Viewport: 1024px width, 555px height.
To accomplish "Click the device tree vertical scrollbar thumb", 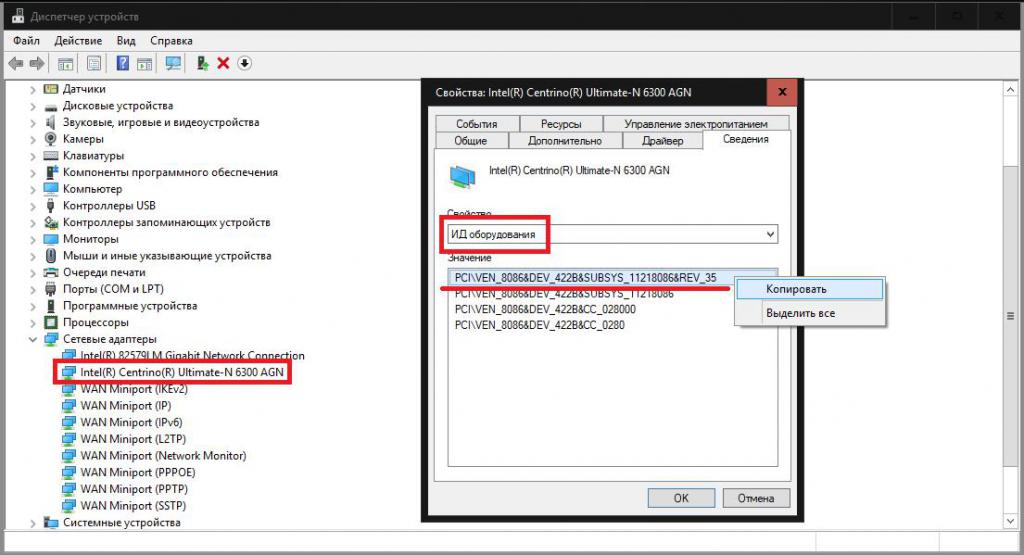I will click(x=1010, y=316).
